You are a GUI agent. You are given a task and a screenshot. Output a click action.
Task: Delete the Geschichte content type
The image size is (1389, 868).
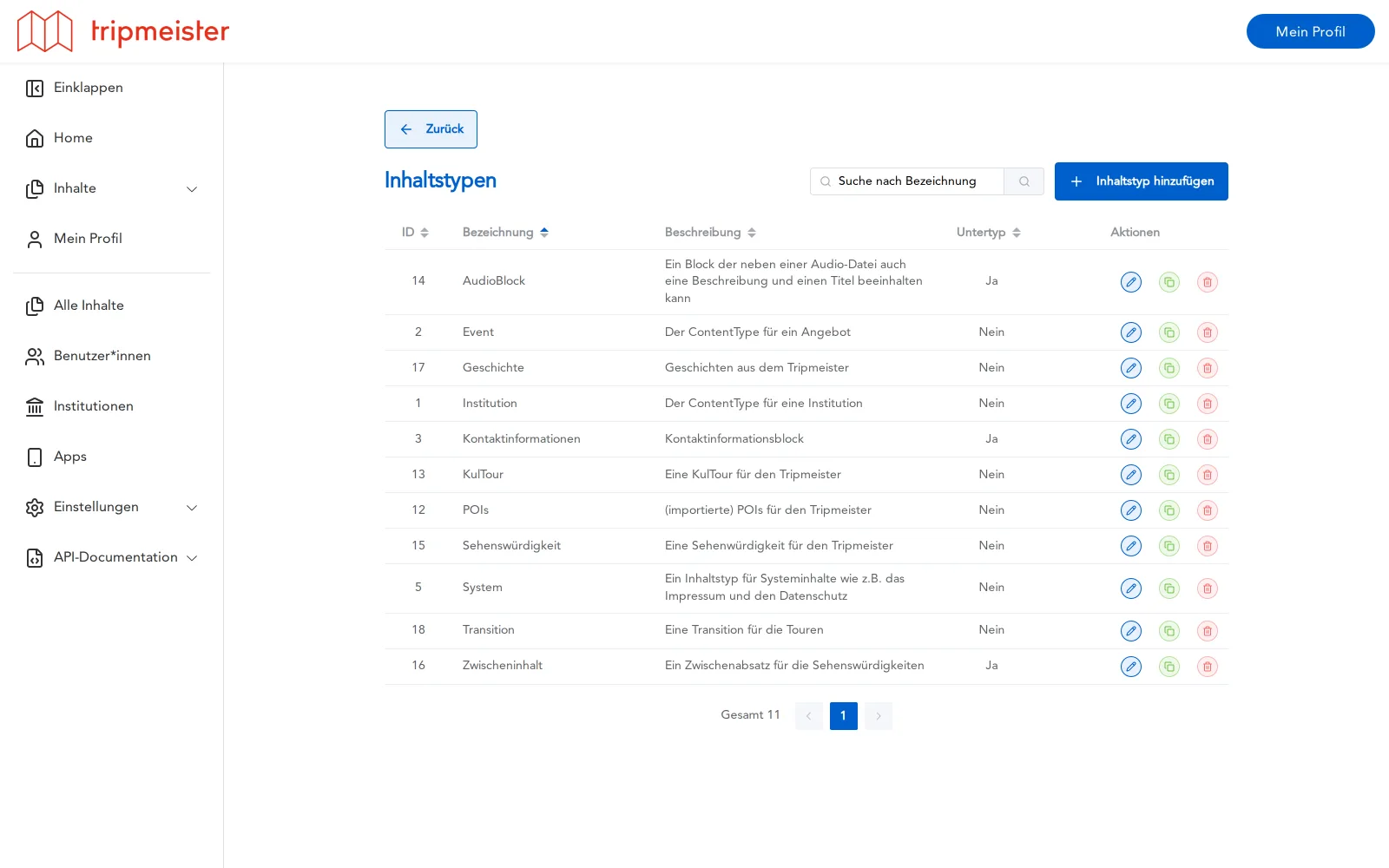1208,368
